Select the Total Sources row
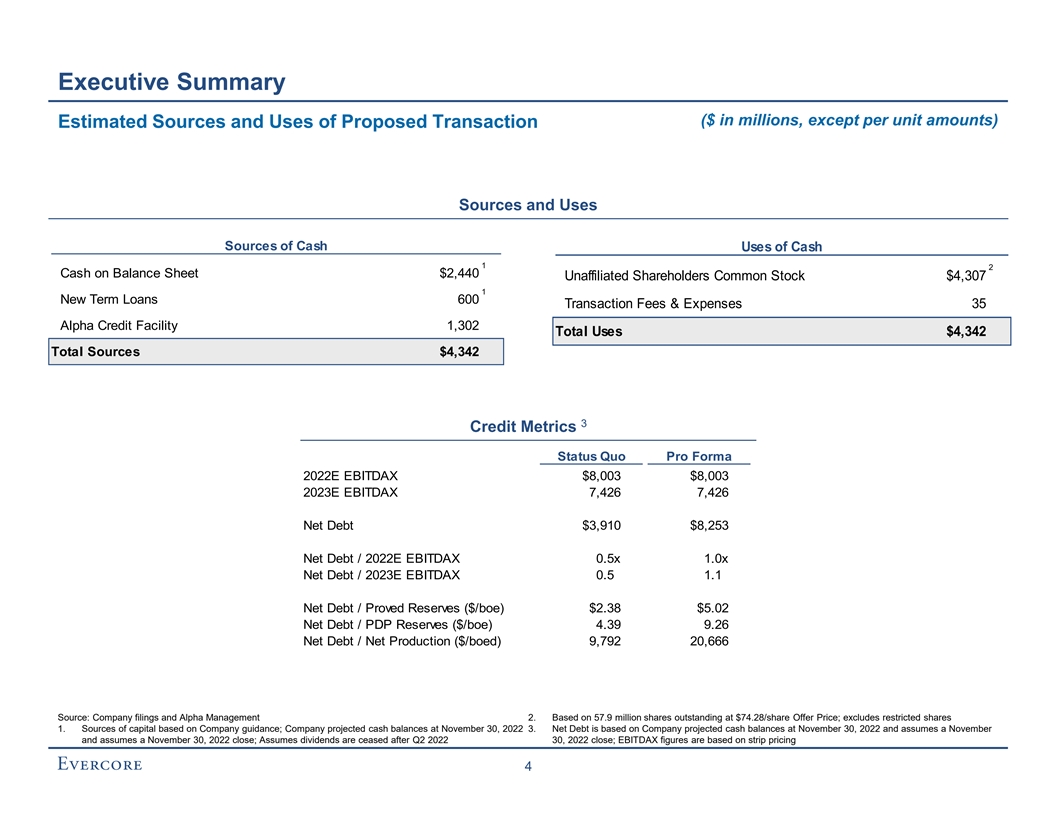Viewport: 1056px width, 816px height. [276, 352]
